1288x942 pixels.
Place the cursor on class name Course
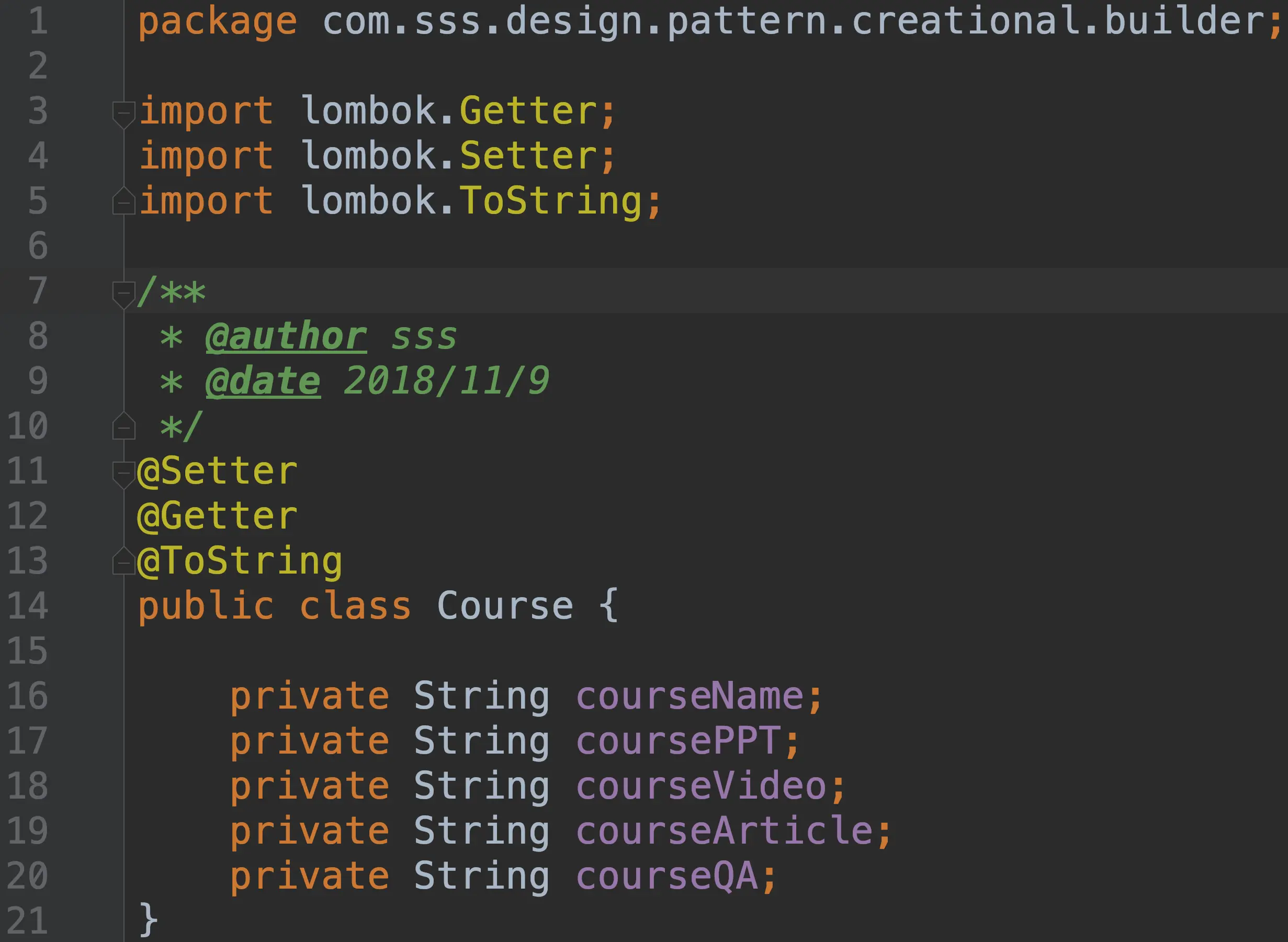click(505, 605)
